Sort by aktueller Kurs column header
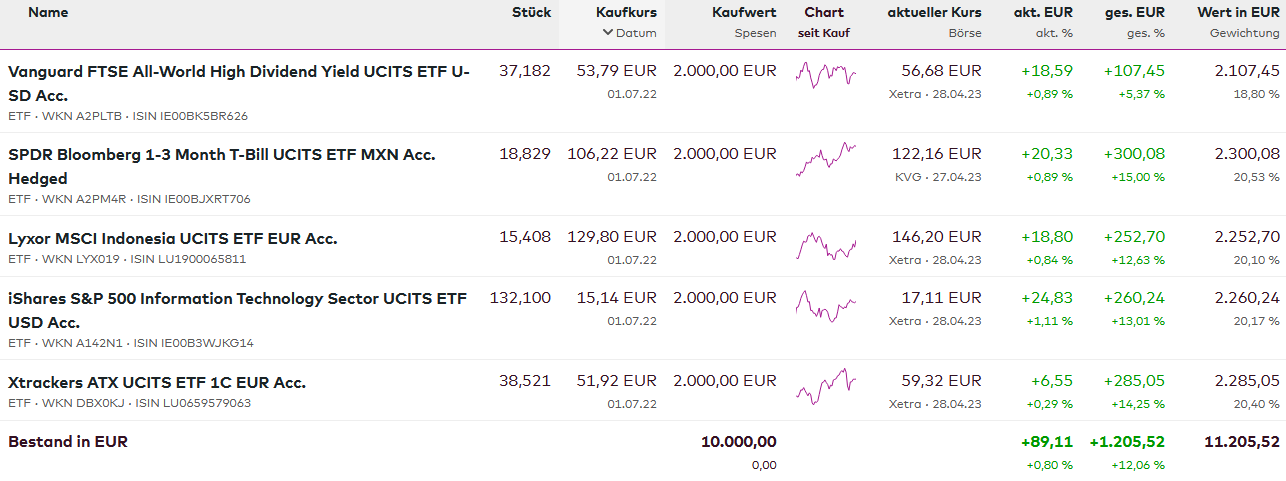Viewport: 1286px width, 481px height. (934, 13)
